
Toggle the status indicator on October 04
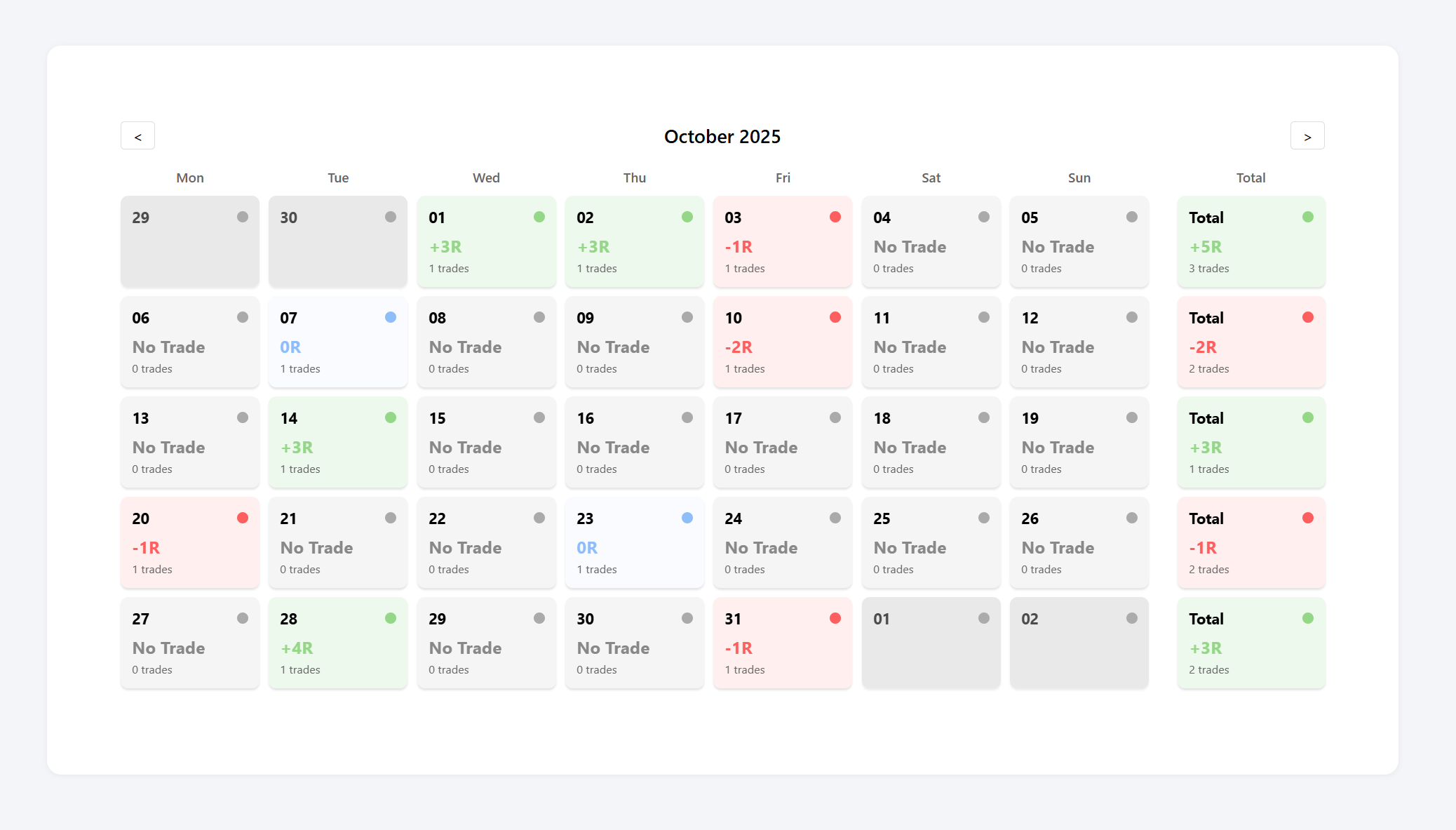point(983,217)
